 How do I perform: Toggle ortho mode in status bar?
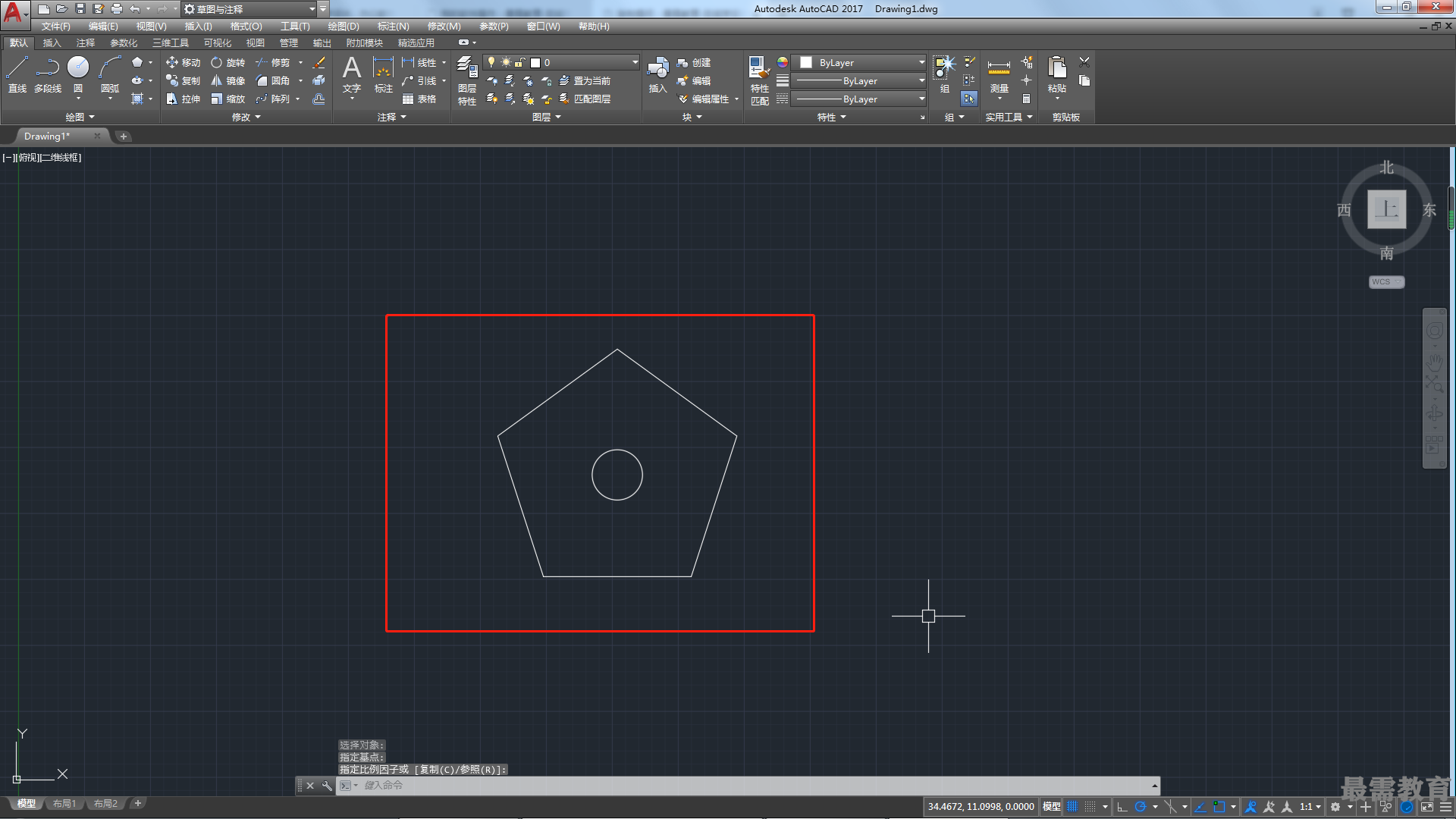[1122, 807]
